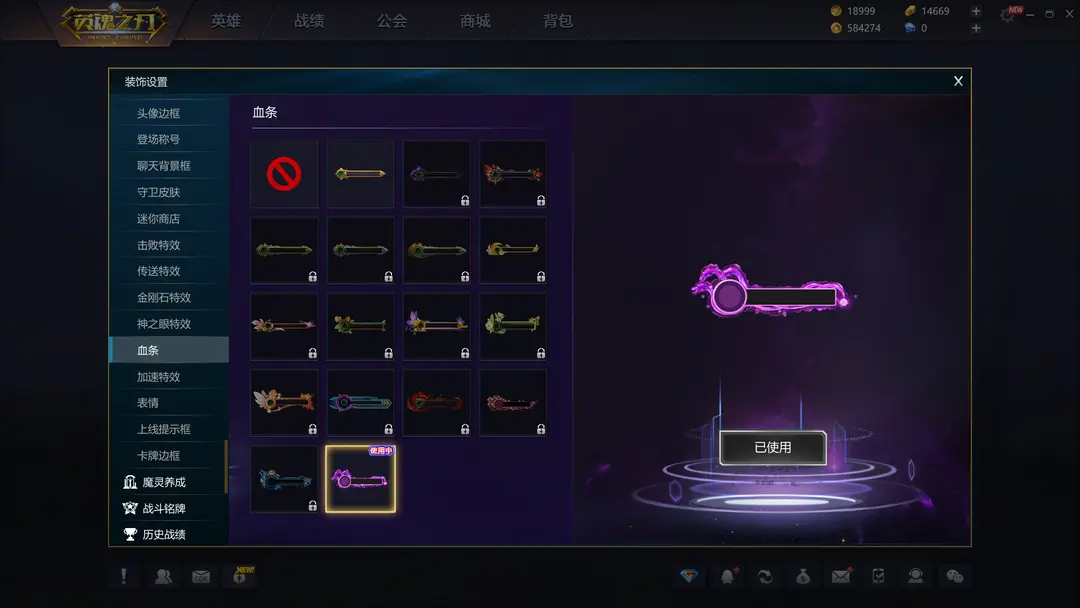Open friends list icon in bottom bar
The width and height of the screenshot is (1080, 608).
pos(163,576)
